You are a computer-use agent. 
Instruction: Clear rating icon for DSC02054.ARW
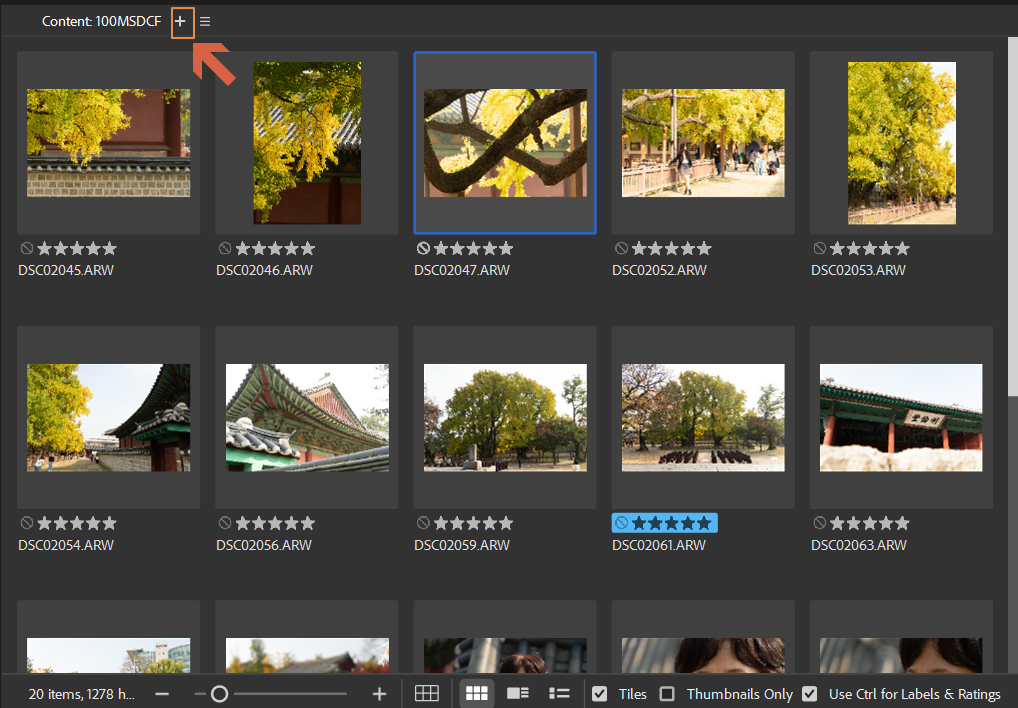pos(27,522)
